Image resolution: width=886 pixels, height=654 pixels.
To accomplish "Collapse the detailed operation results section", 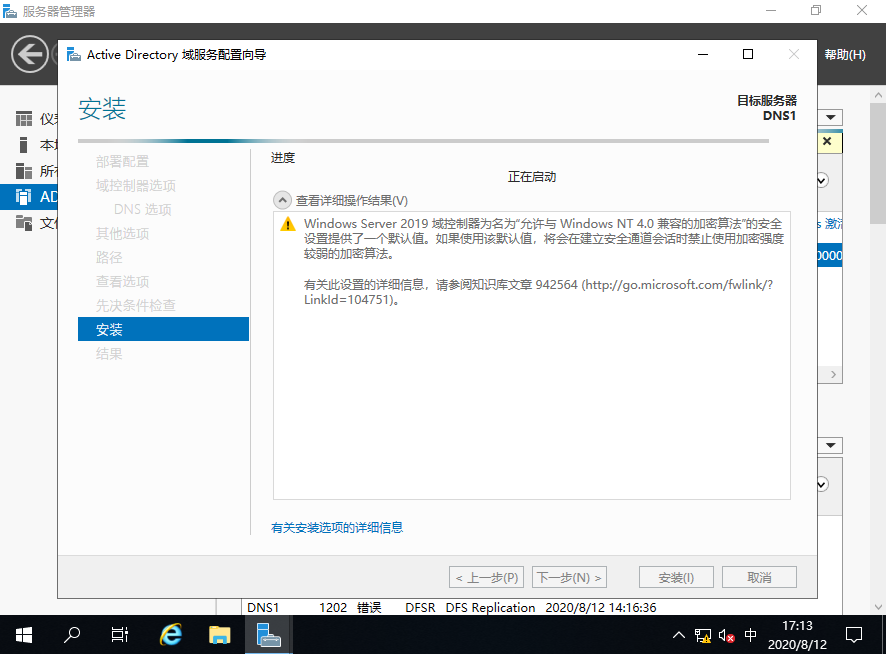I will pos(282,200).
